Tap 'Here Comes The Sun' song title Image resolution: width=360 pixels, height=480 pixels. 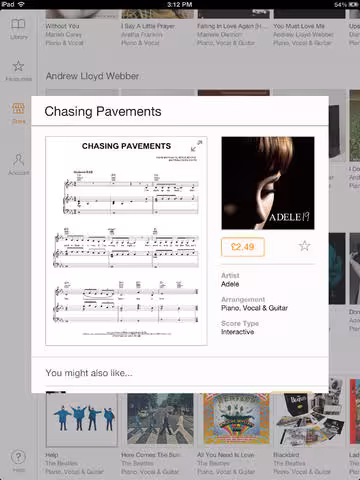tap(151, 455)
